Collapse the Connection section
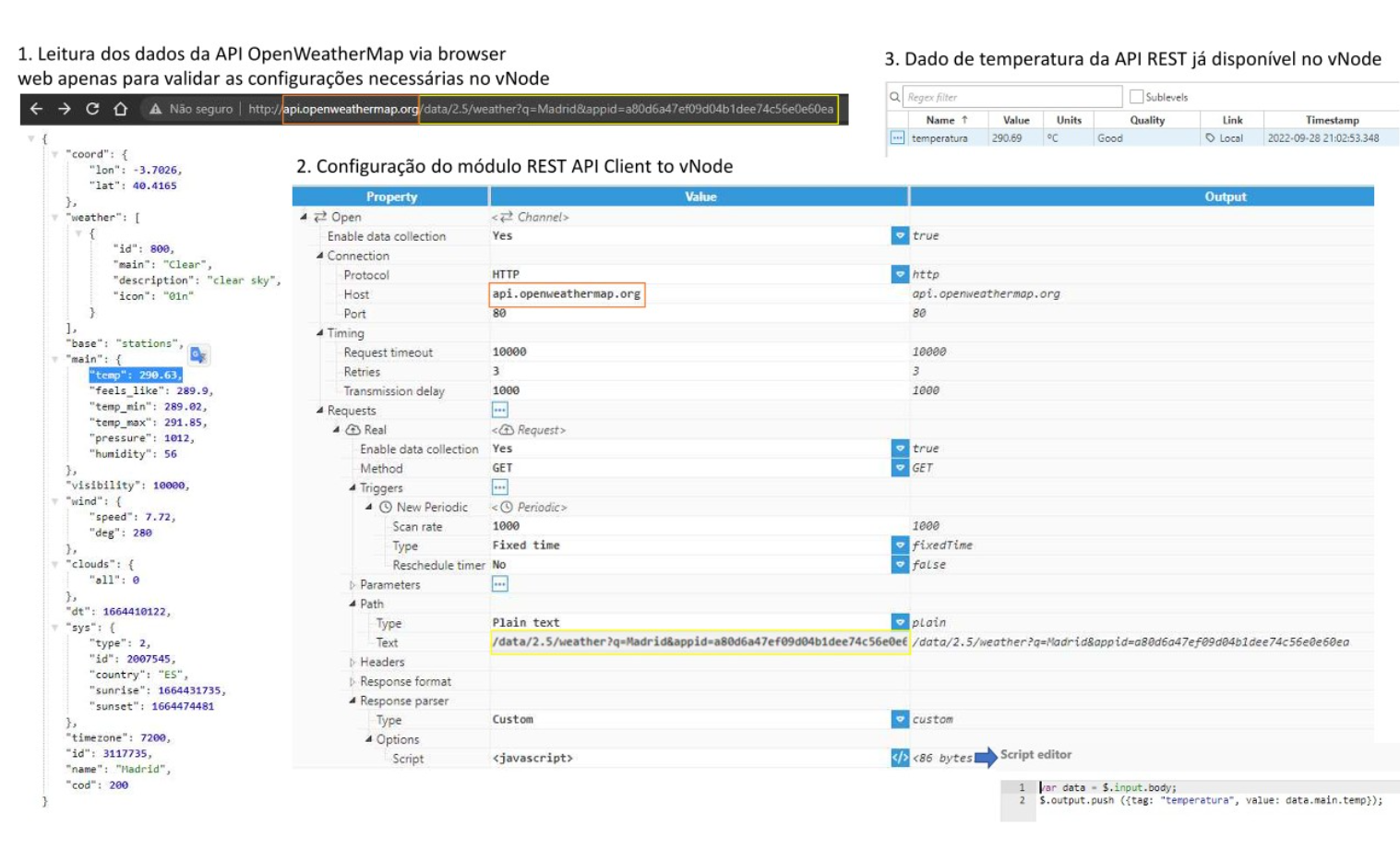 320,256
